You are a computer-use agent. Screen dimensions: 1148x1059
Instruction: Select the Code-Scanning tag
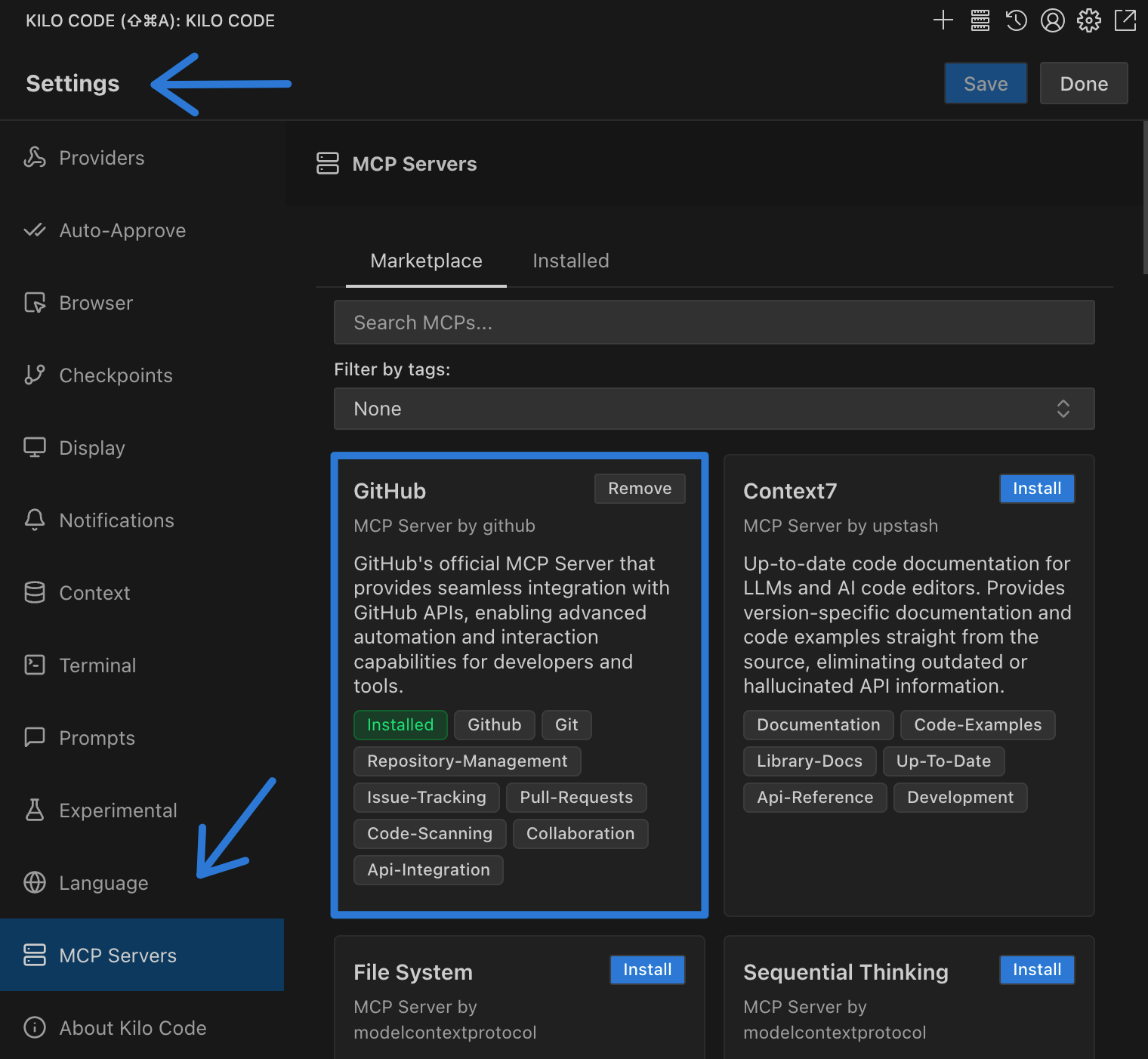[x=430, y=834]
